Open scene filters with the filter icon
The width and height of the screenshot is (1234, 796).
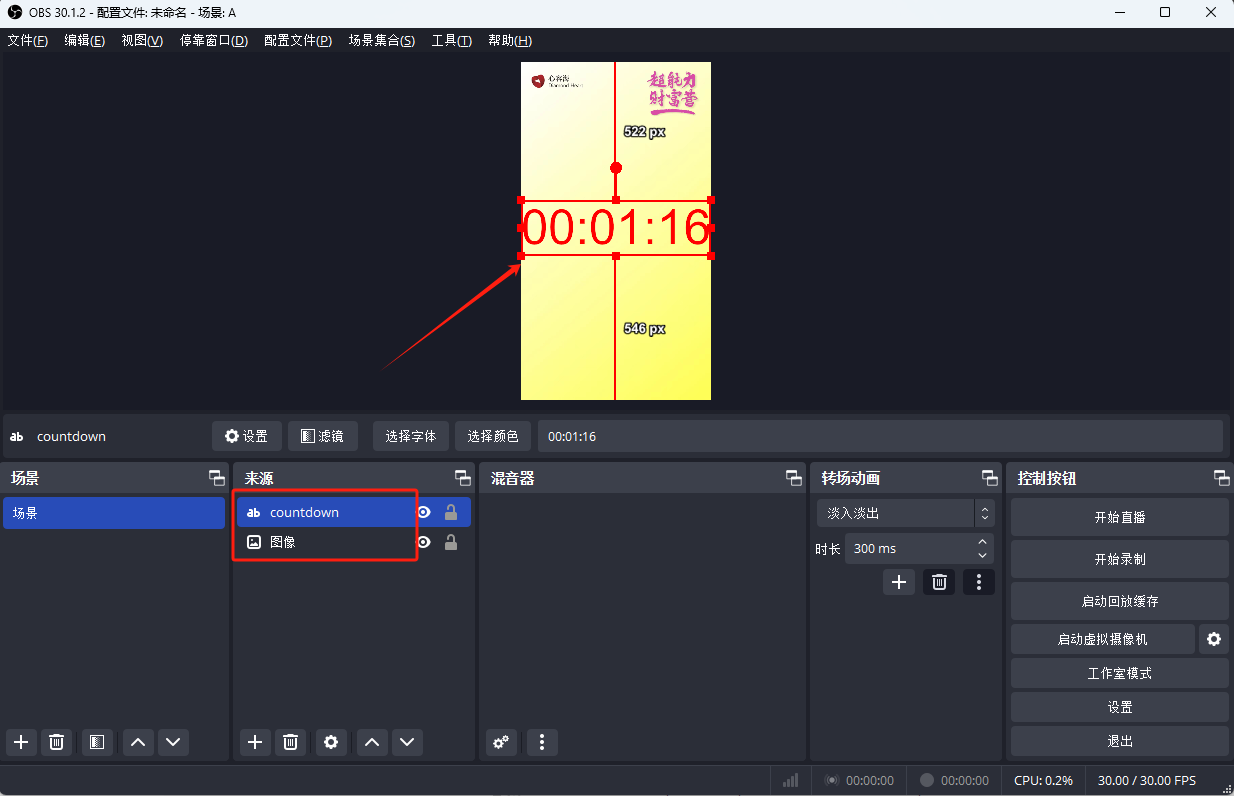pyautogui.click(x=96, y=742)
